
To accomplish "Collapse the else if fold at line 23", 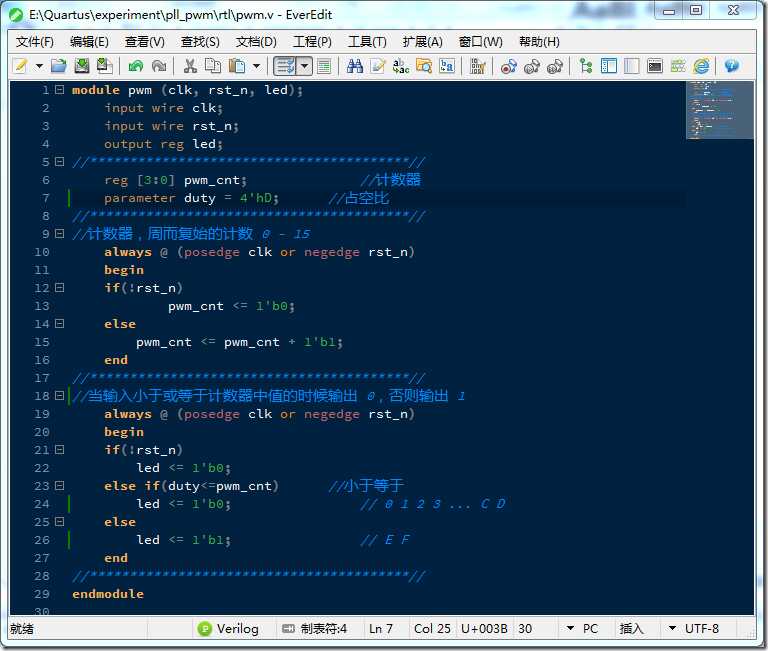I will coord(59,486).
